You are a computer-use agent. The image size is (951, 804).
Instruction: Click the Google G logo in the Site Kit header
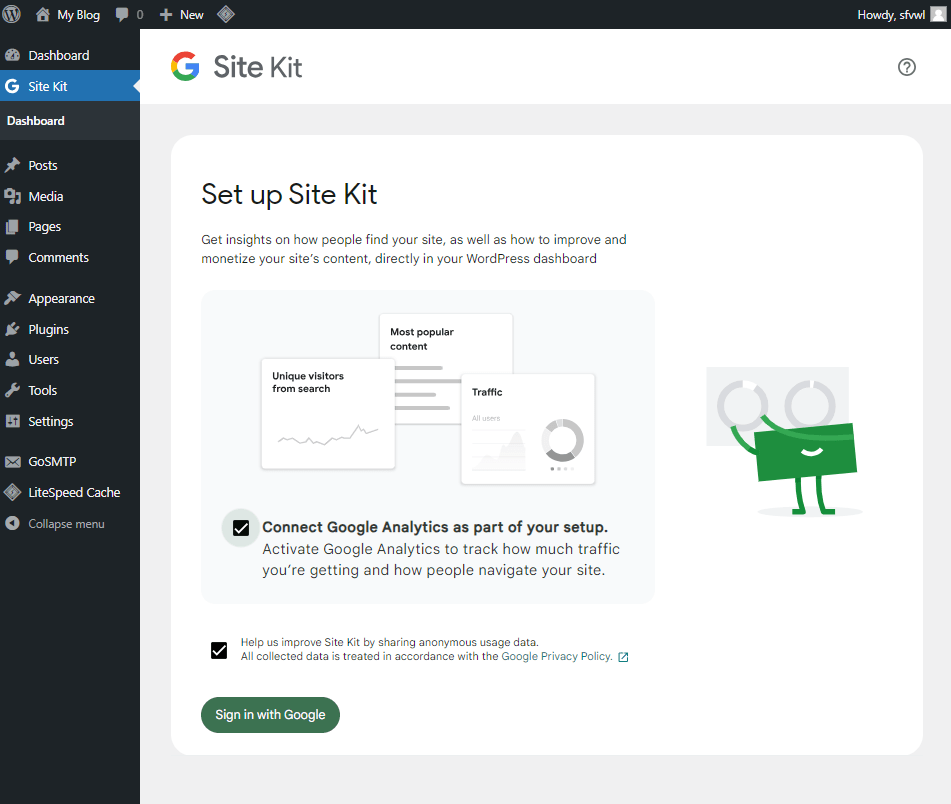(185, 66)
